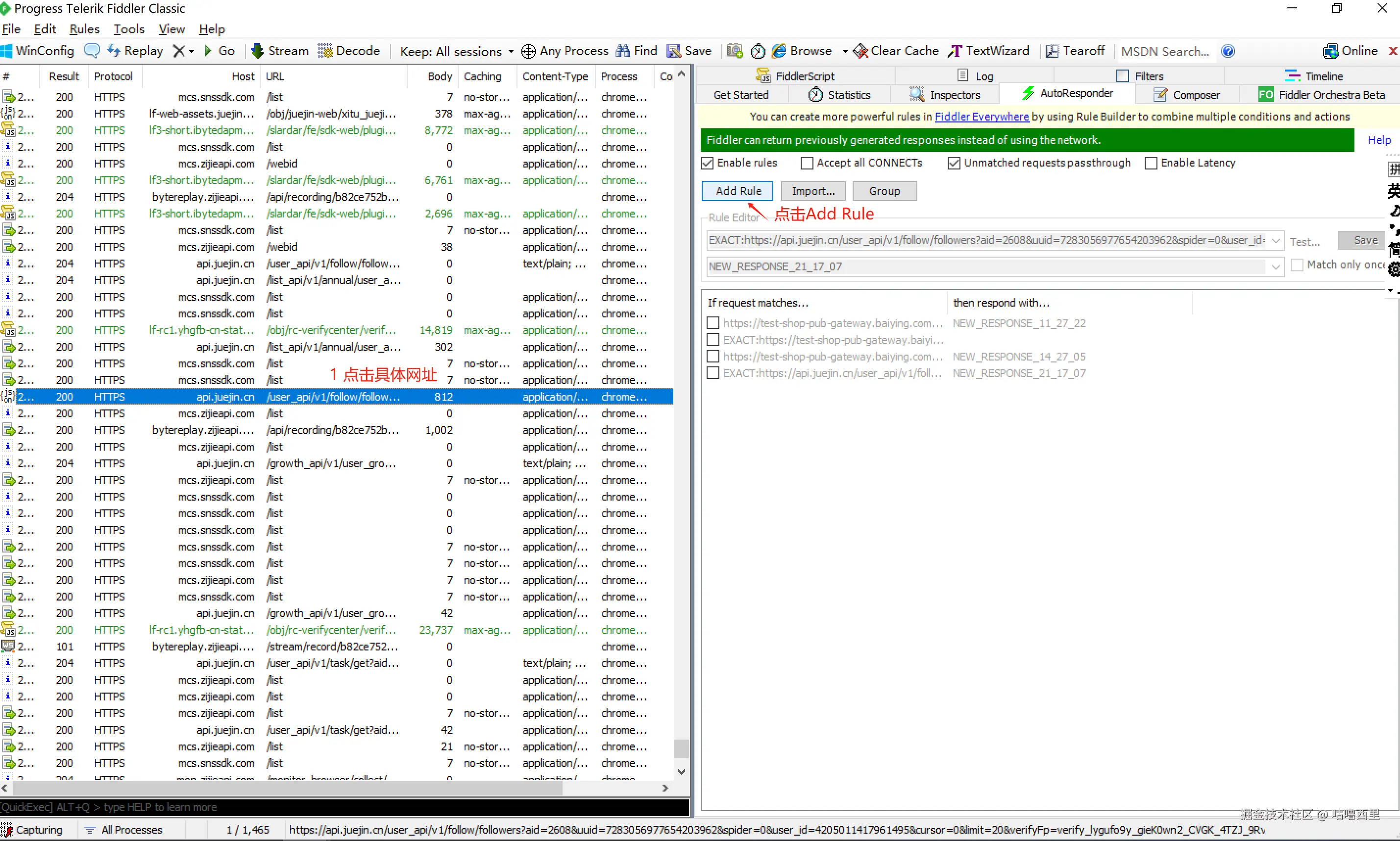Open the Rules menu

tap(84, 29)
